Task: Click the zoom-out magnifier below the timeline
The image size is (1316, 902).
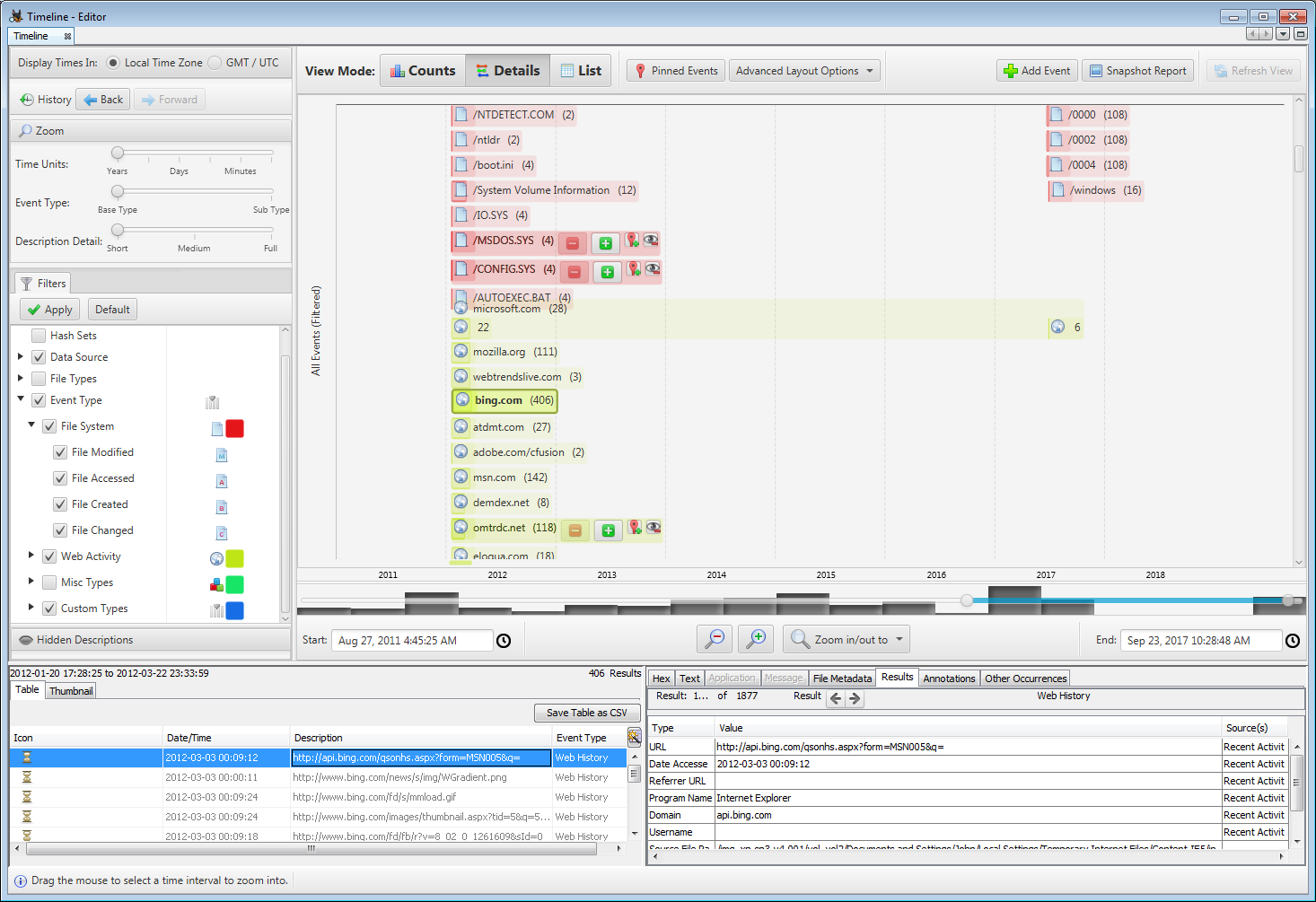Action: (715, 639)
